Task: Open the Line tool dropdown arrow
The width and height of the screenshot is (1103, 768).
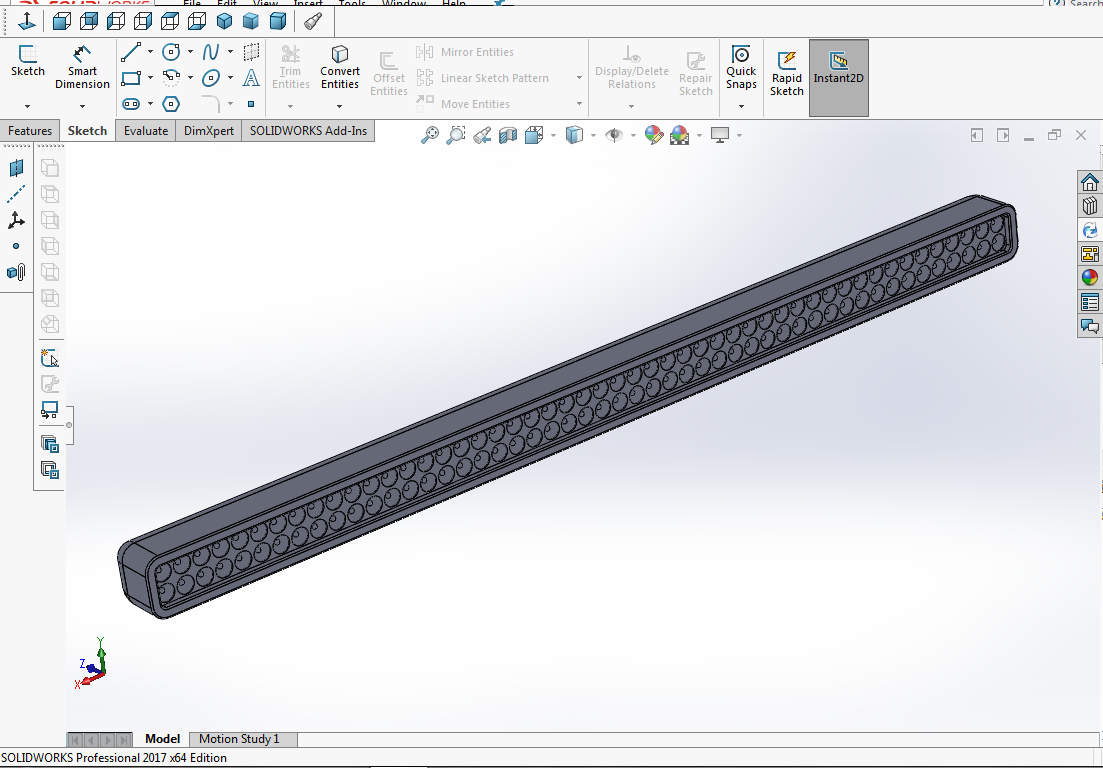Action: tap(150, 52)
